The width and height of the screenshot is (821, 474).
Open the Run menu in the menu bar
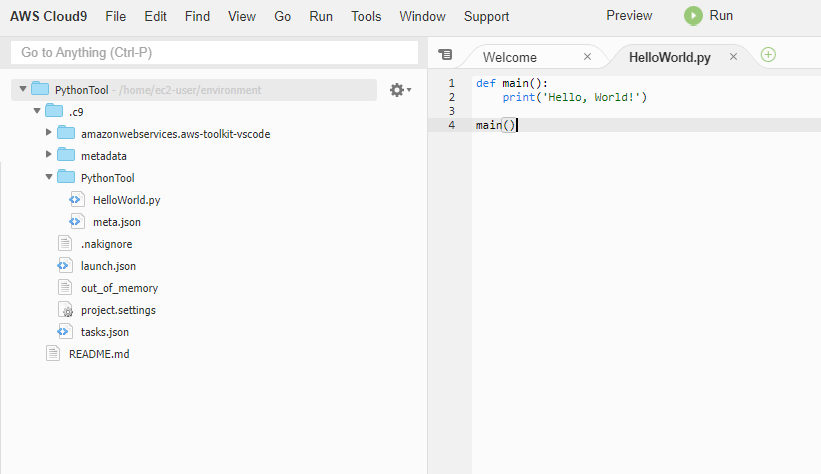321,17
